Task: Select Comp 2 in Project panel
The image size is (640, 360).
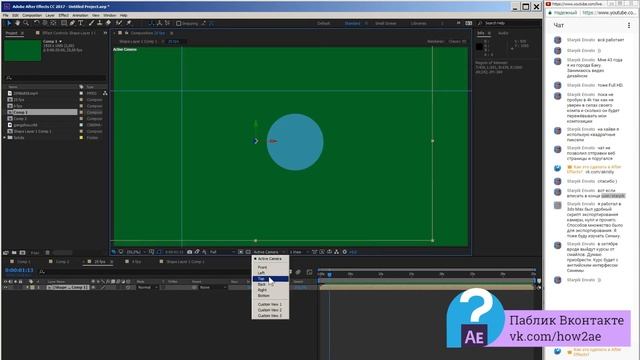Action: (x=20, y=119)
